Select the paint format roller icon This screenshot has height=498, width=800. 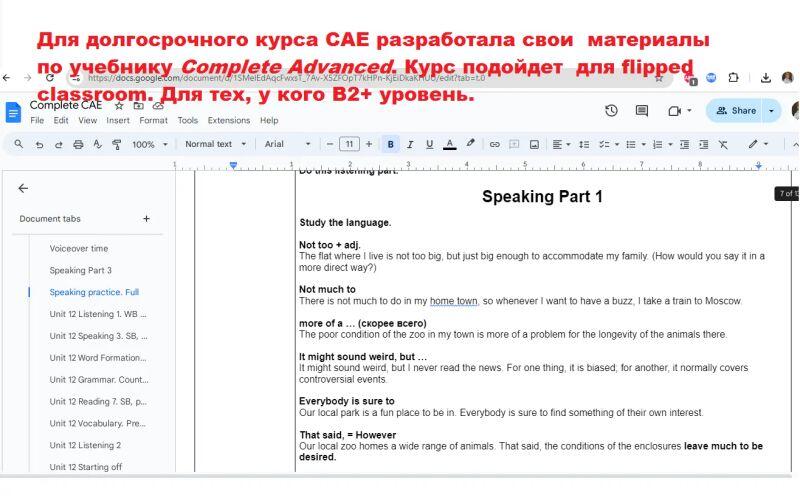117,144
